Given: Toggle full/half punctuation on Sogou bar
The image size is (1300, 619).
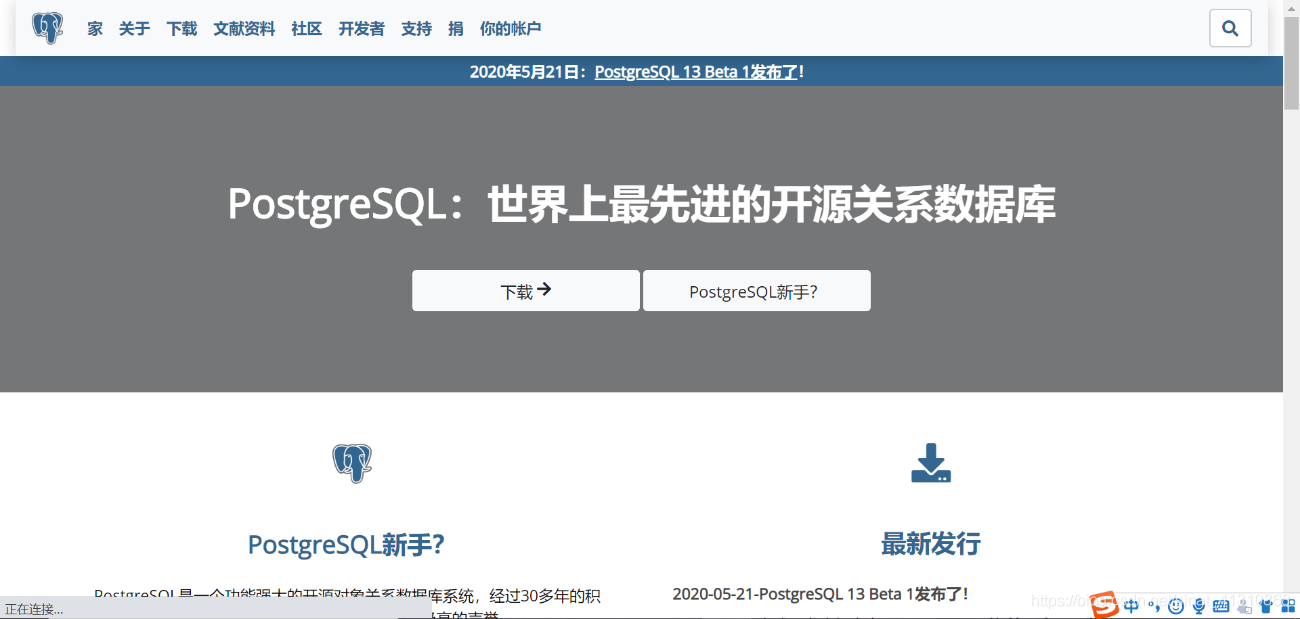Looking at the screenshot, I should (1153, 605).
